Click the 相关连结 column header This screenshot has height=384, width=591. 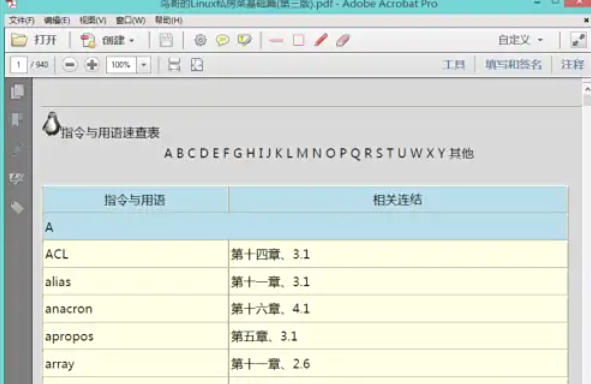point(398,200)
